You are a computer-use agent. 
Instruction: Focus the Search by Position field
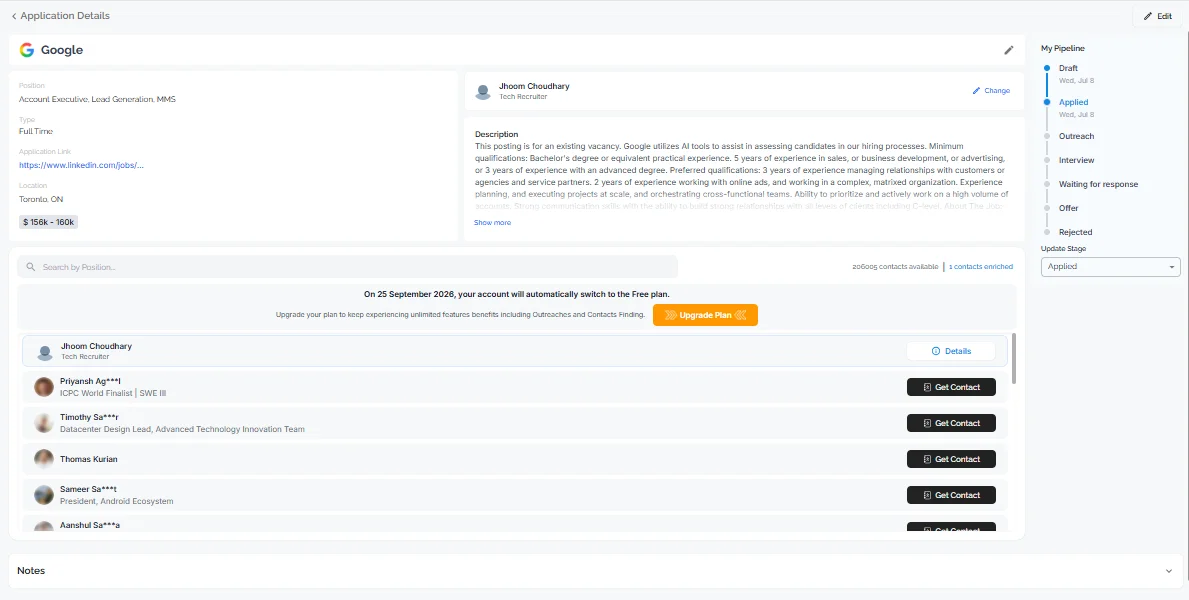pos(347,267)
